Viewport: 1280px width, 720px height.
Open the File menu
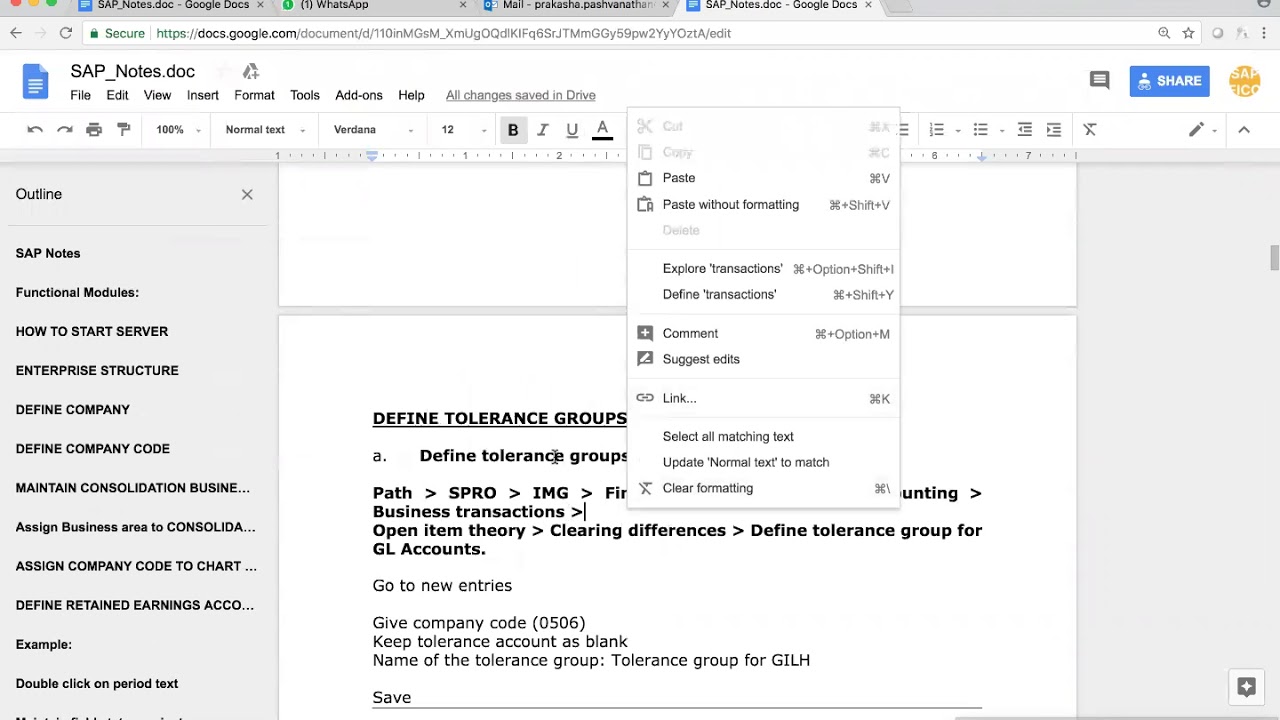[x=80, y=95]
